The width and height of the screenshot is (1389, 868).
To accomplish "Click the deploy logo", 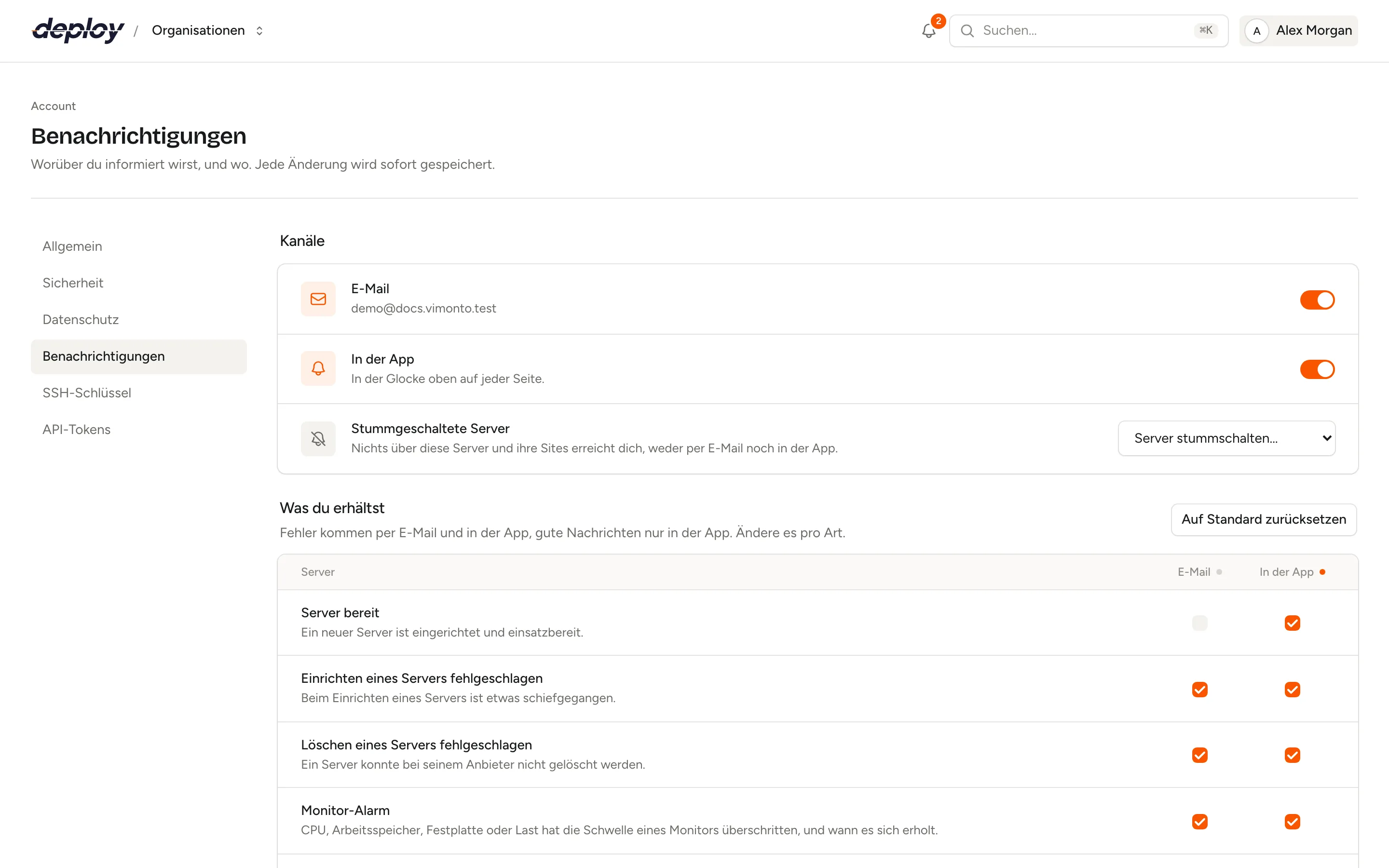I will click(x=78, y=30).
